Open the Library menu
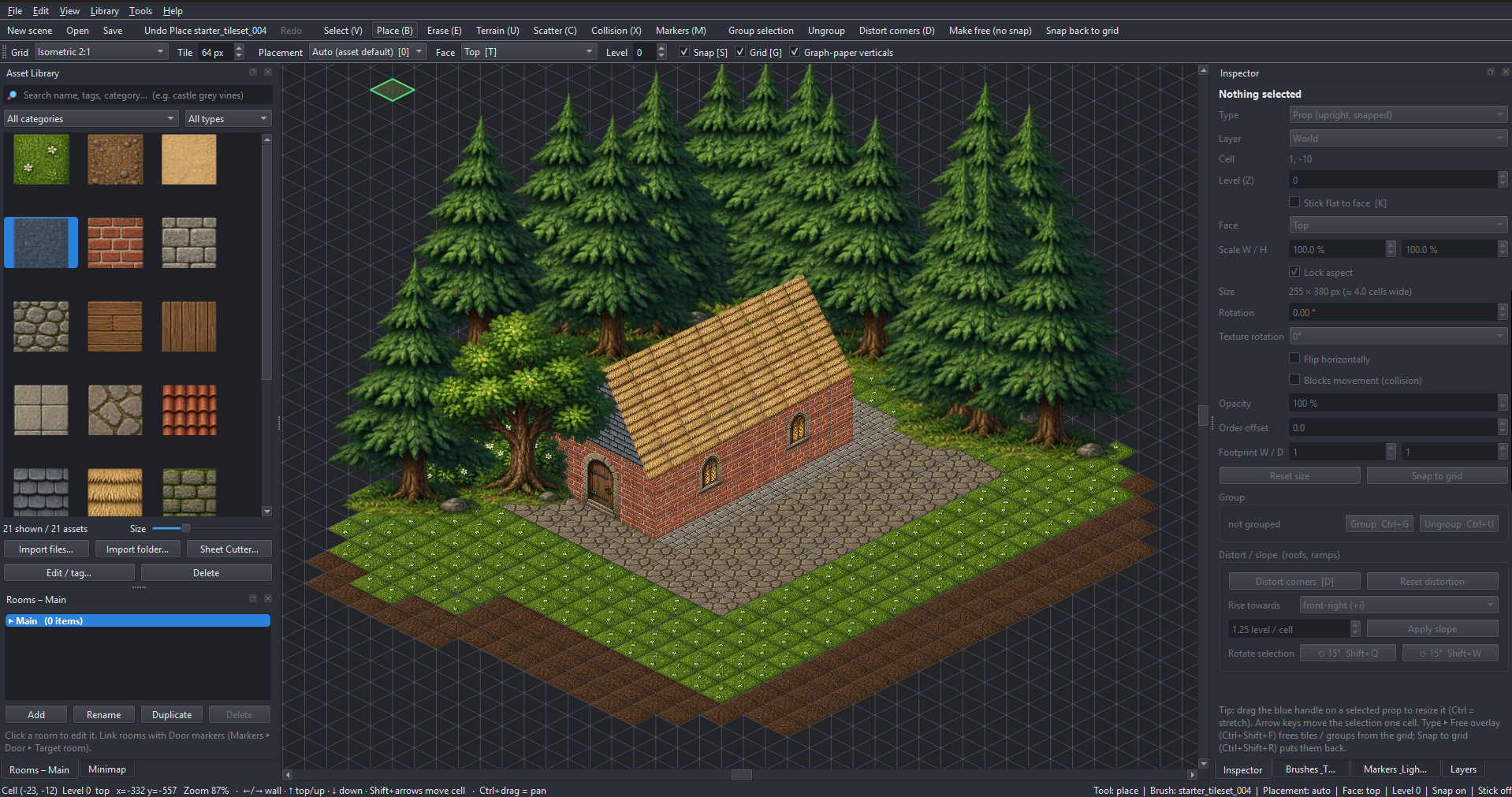 (104, 11)
